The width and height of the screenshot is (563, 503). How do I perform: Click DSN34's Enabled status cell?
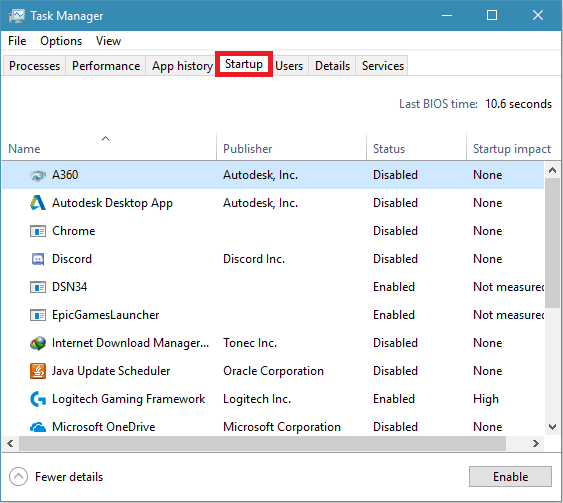tap(394, 287)
